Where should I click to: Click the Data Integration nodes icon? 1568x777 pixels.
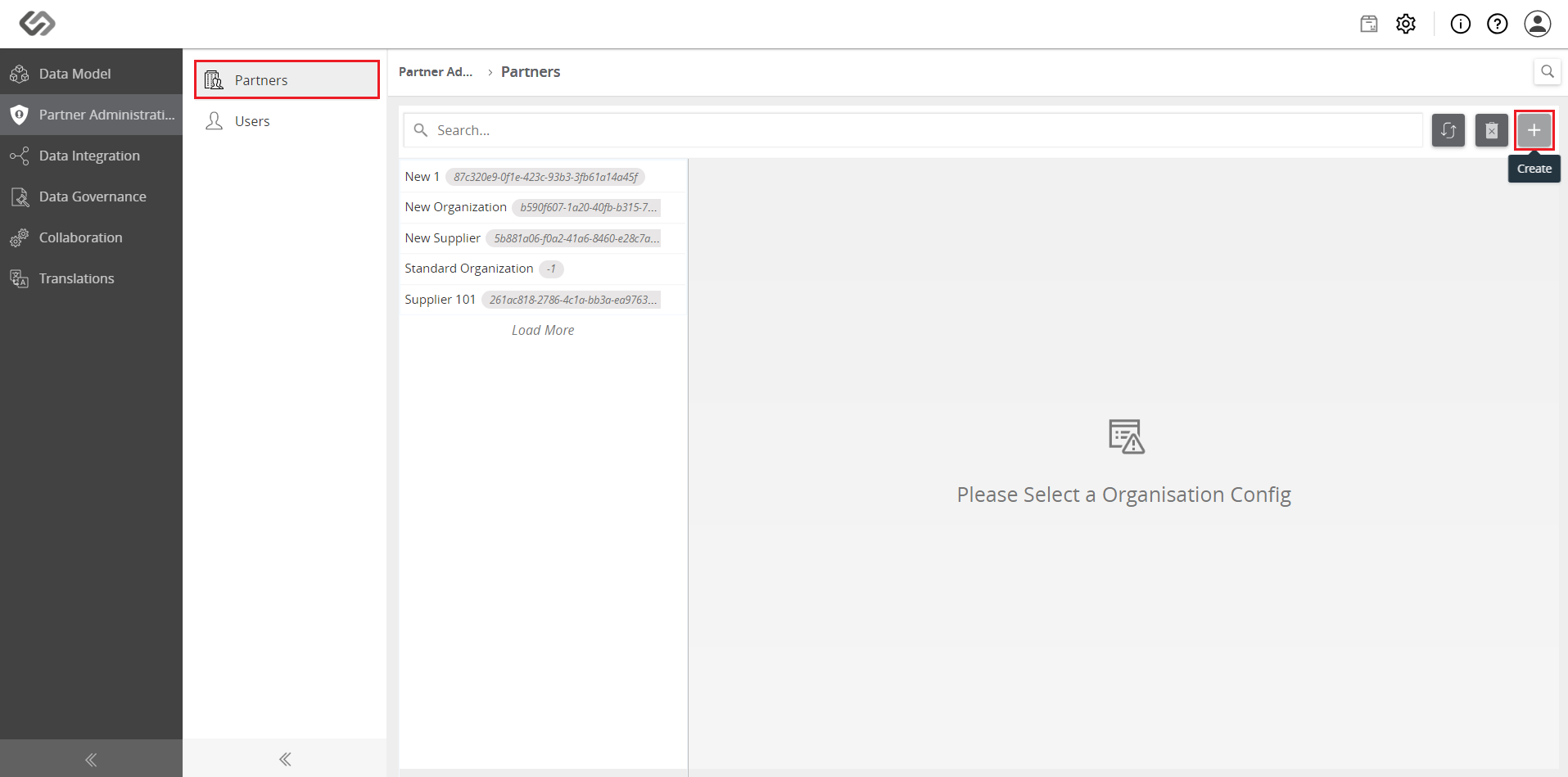(20, 156)
